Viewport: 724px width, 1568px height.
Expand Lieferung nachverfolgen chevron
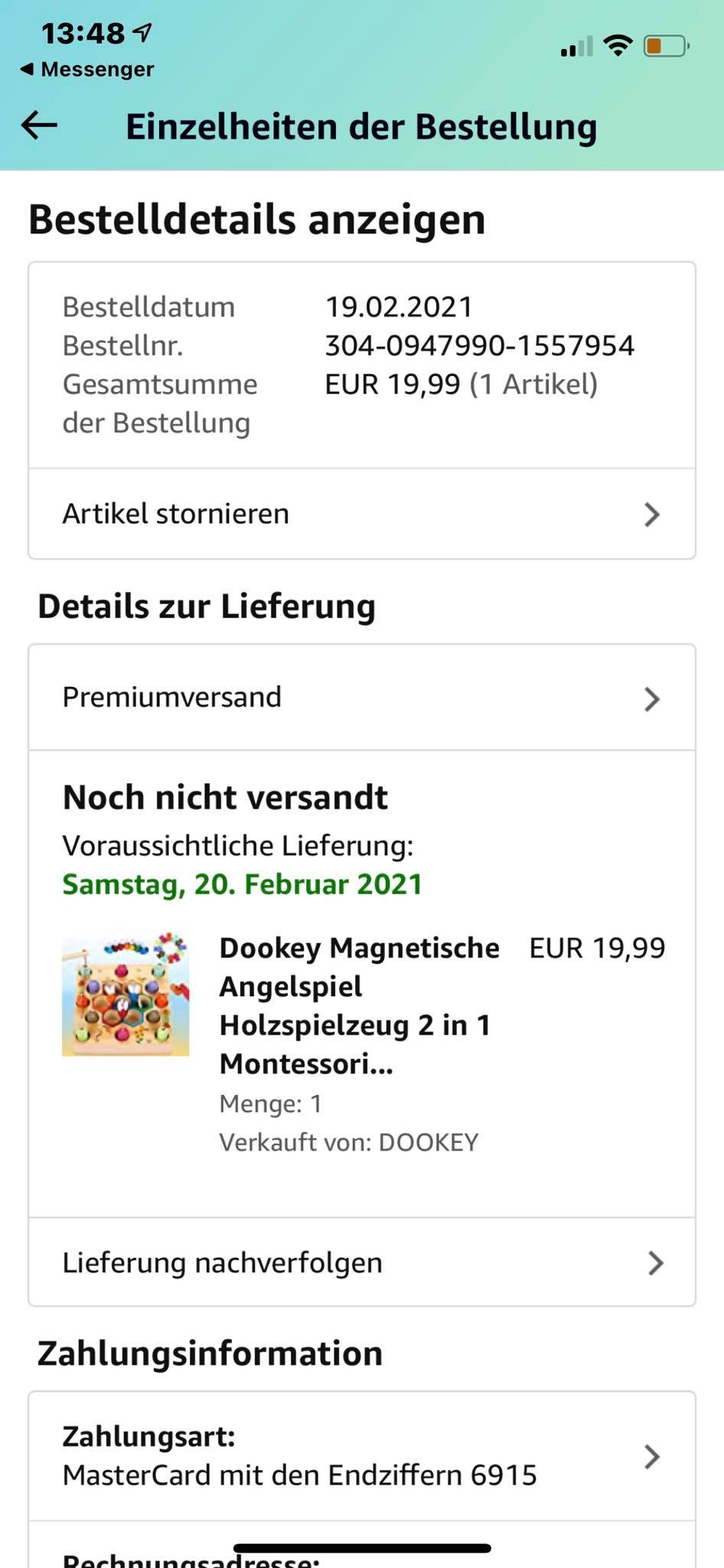click(654, 1263)
